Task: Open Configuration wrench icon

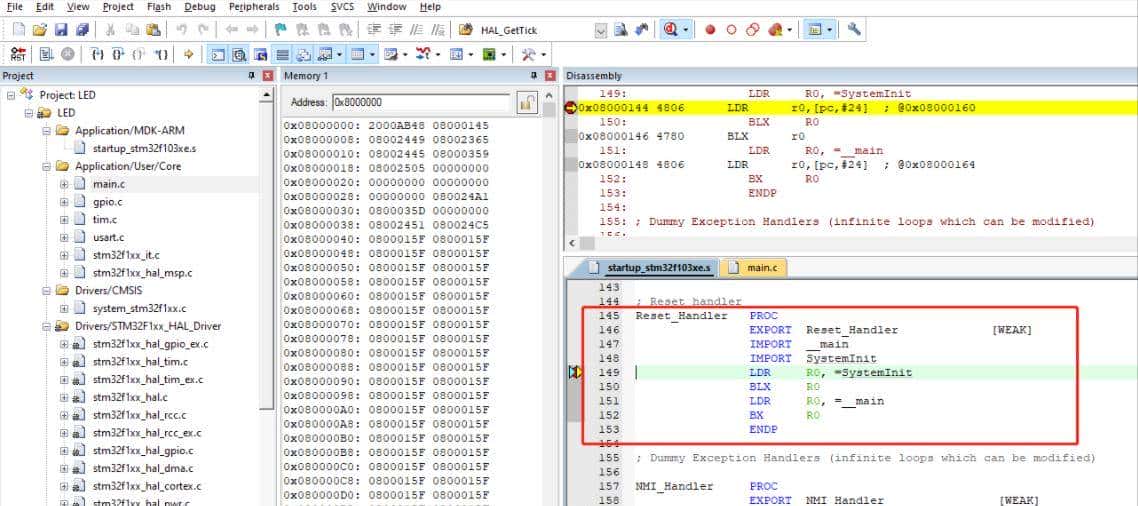Action: (x=854, y=30)
